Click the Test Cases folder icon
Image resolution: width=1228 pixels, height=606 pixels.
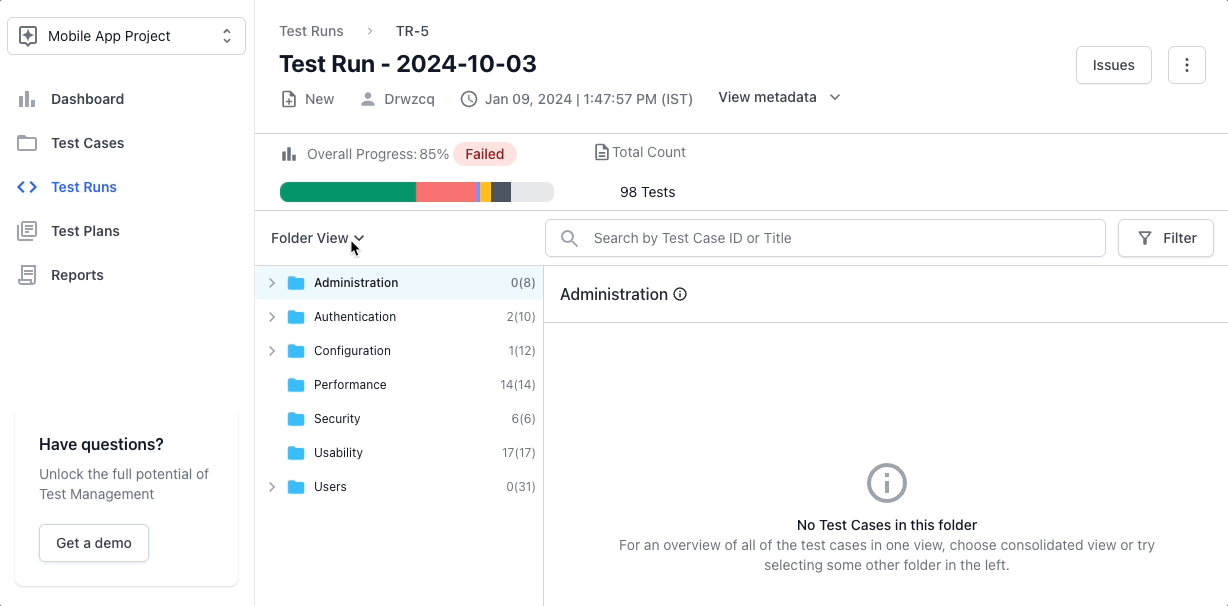pyautogui.click(x=27, y=143)
